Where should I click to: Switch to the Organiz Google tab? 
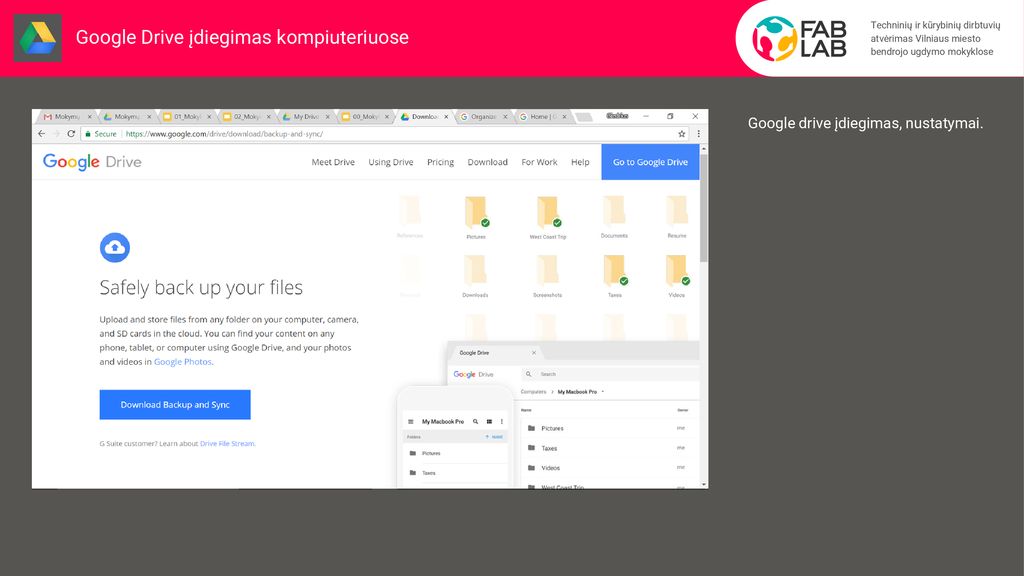tap(483, 117)
